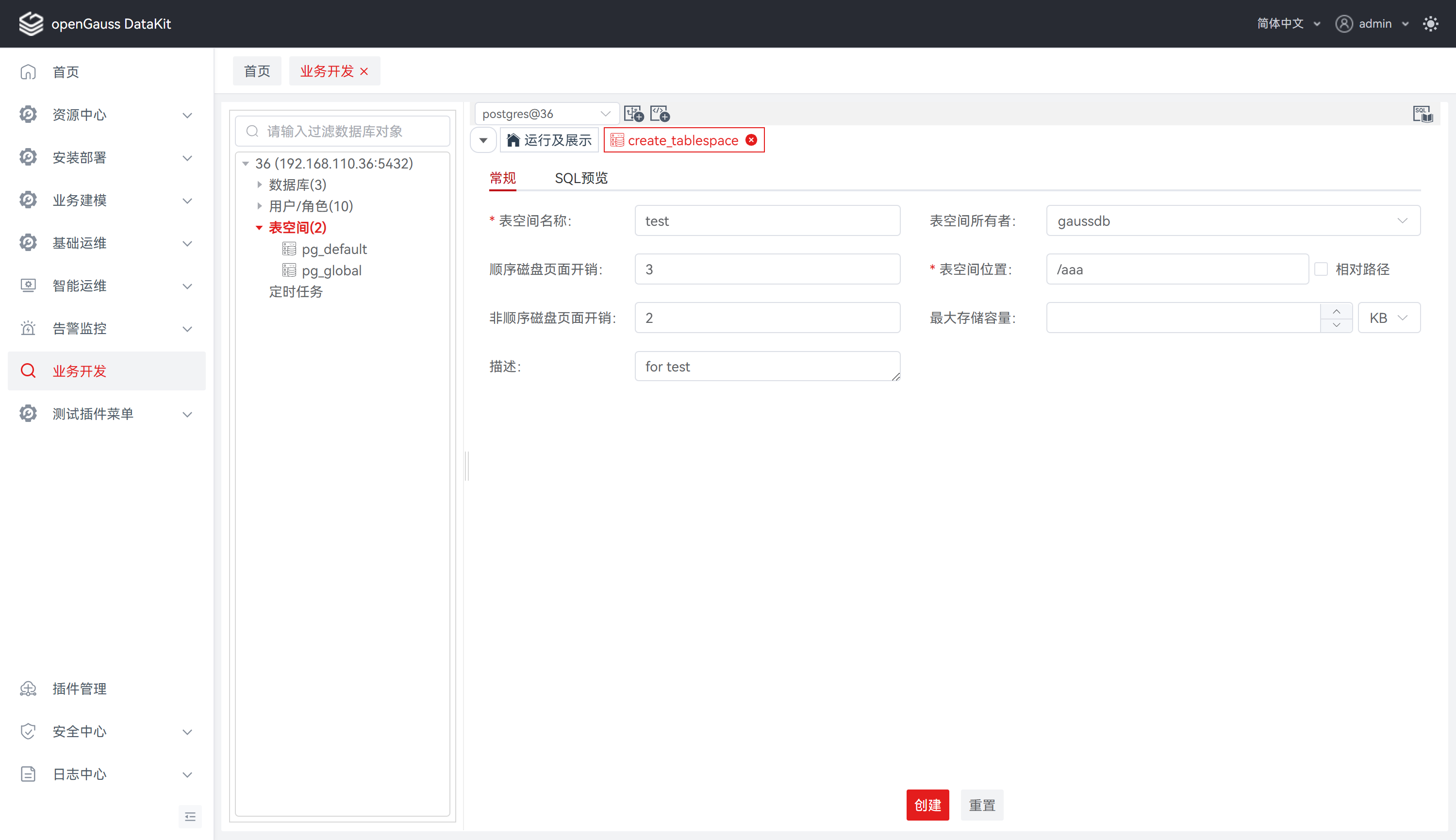Click the 安全中心 shield icon

28,731
